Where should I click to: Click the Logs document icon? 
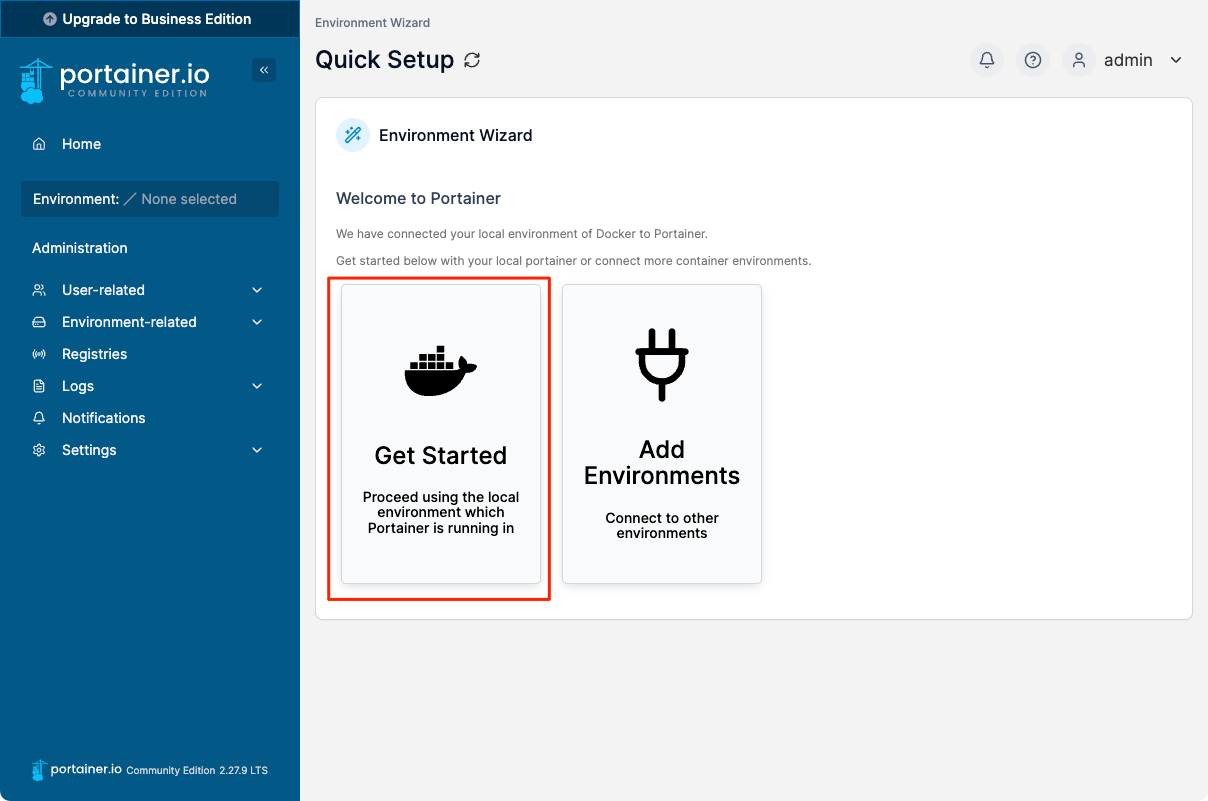(39, 386)
